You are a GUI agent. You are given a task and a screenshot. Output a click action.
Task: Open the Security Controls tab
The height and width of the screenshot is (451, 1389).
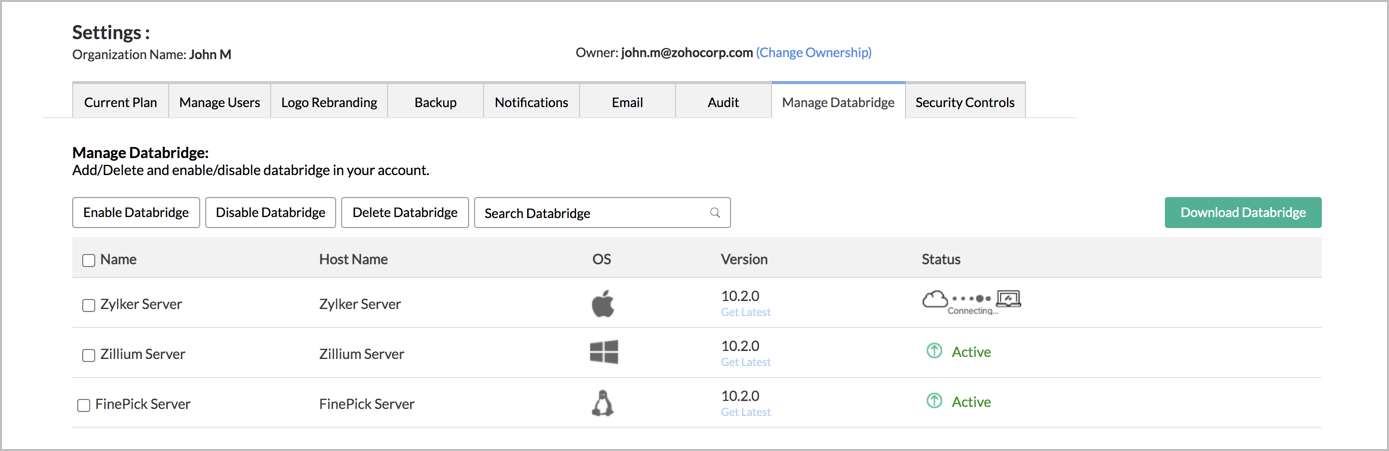(964, 102)
